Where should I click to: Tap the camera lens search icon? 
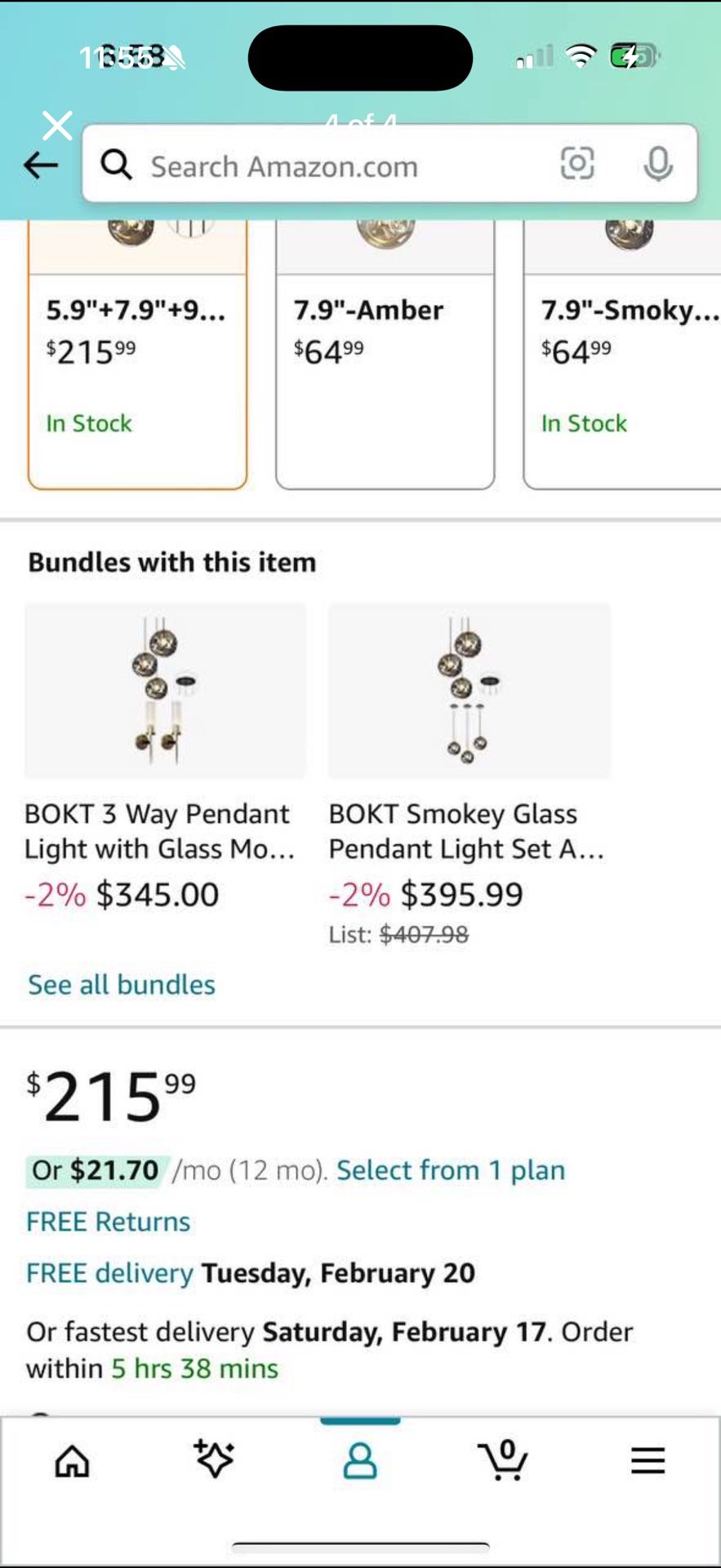(x=577, y=163)
